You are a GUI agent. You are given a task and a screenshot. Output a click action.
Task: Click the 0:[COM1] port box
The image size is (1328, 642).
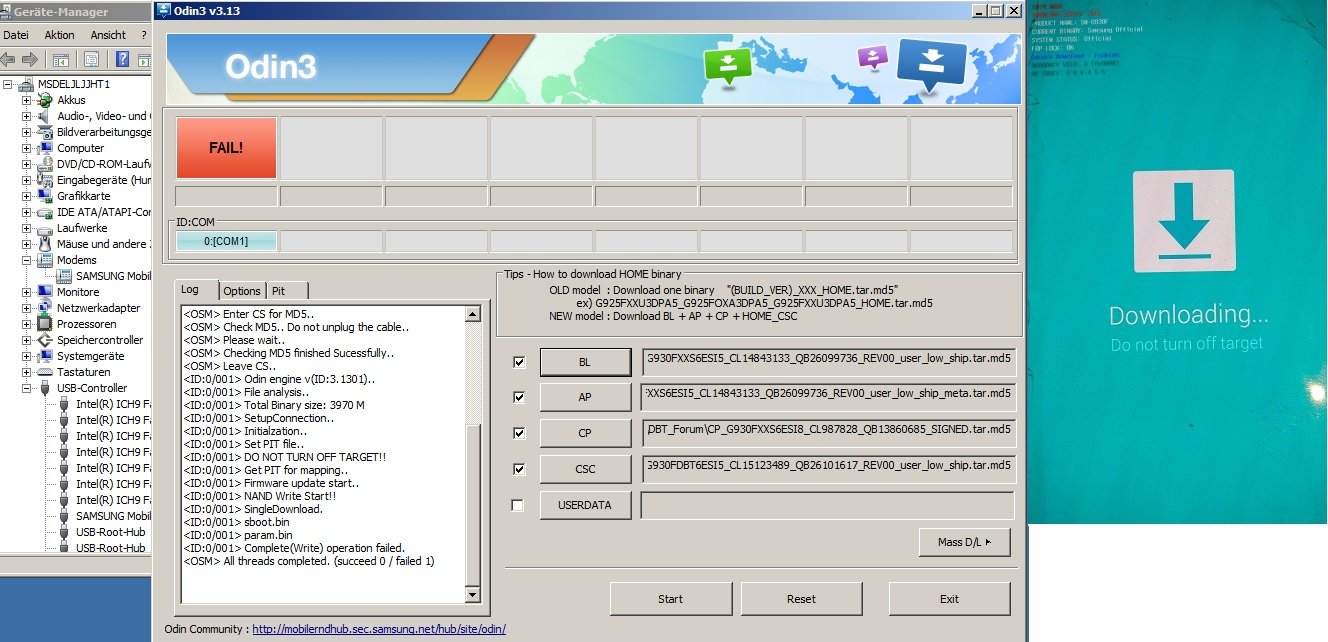click(226, 241)
